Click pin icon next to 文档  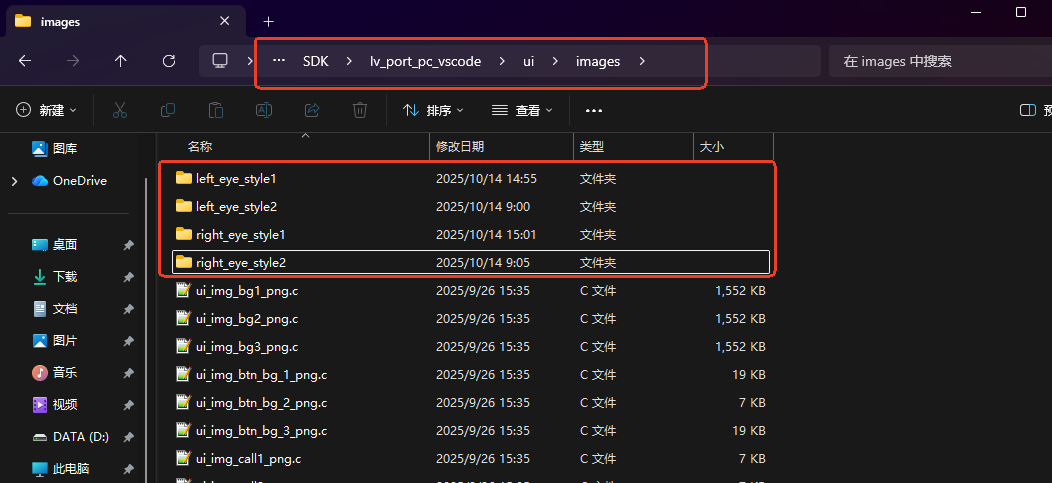128,309
